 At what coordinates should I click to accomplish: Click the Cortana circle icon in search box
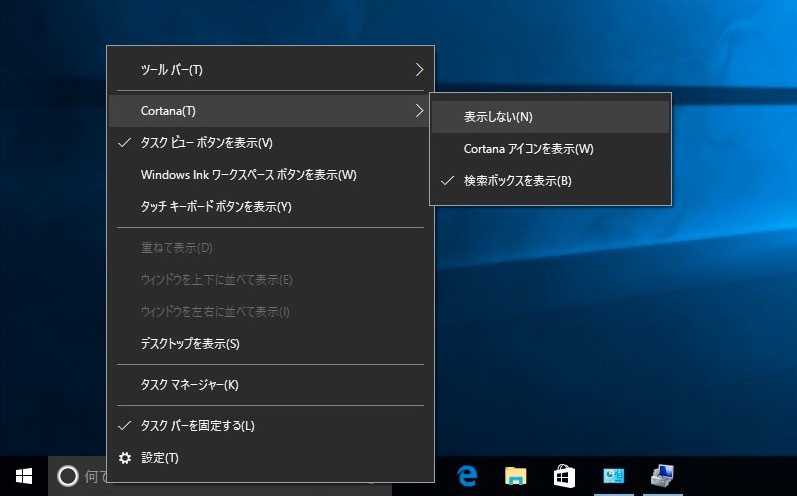click(x=67, y=477)
